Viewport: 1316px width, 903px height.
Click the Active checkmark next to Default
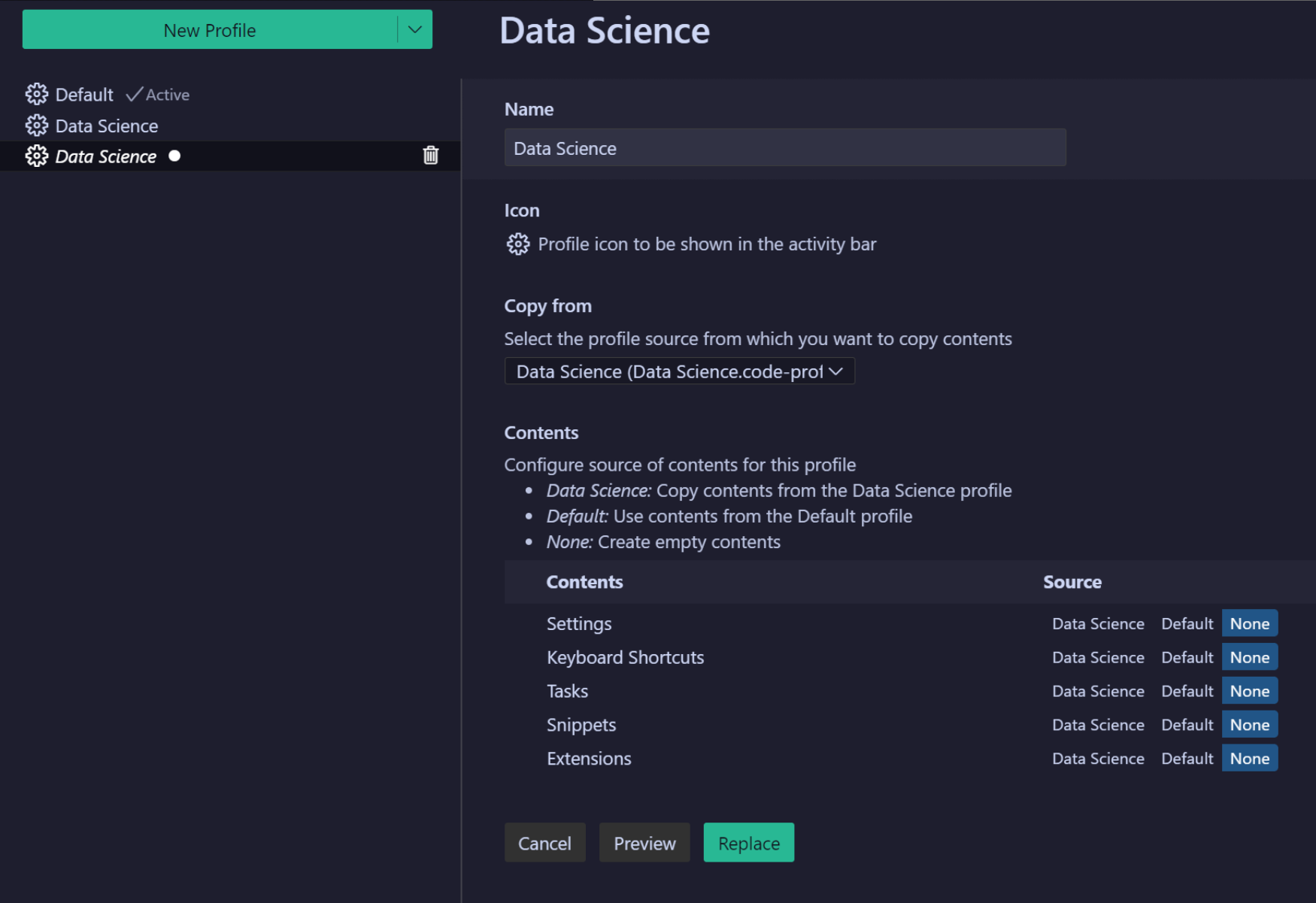pos(134,94)
